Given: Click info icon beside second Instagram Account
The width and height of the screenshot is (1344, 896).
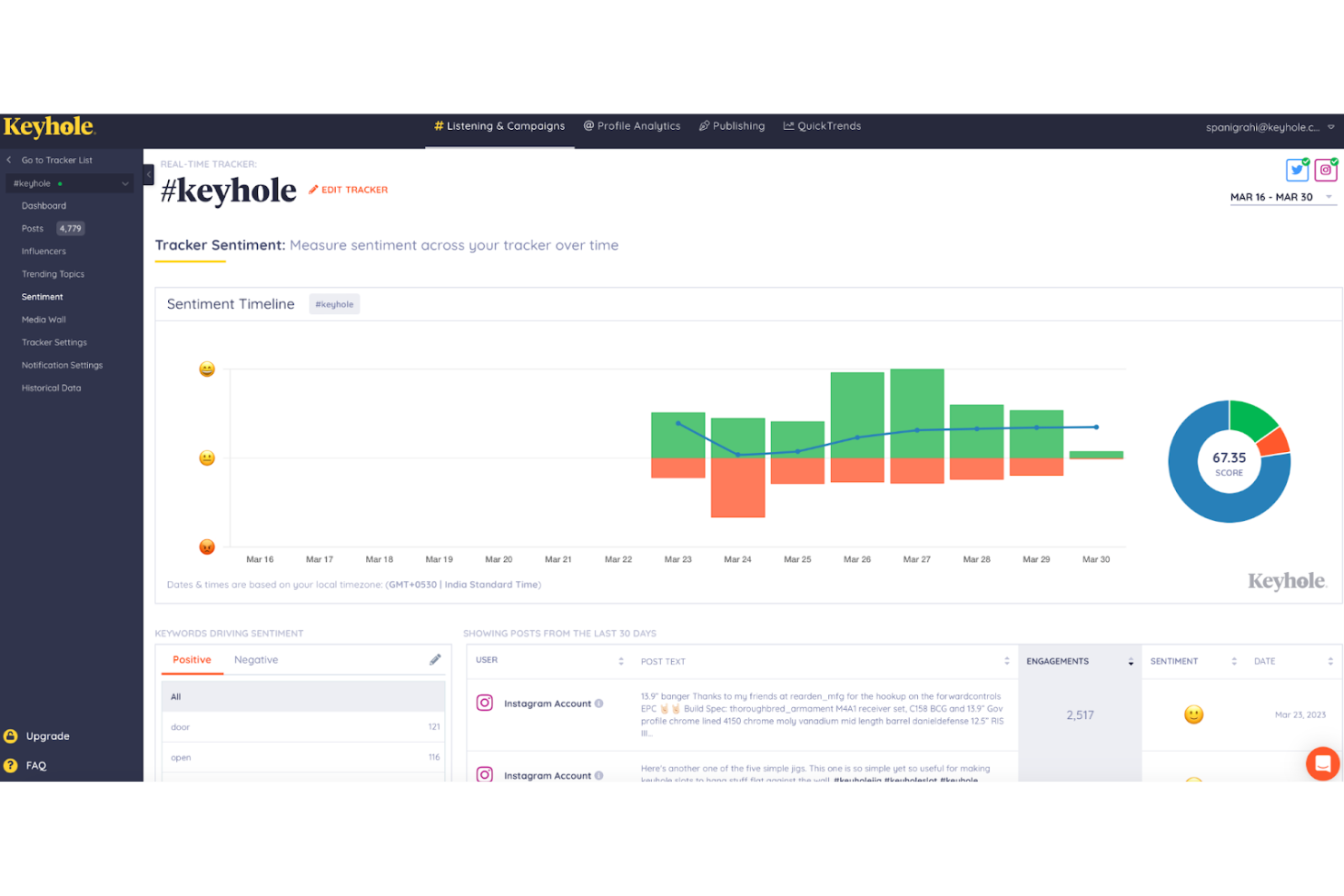Looking at the screenshot, I should (598, 775).
